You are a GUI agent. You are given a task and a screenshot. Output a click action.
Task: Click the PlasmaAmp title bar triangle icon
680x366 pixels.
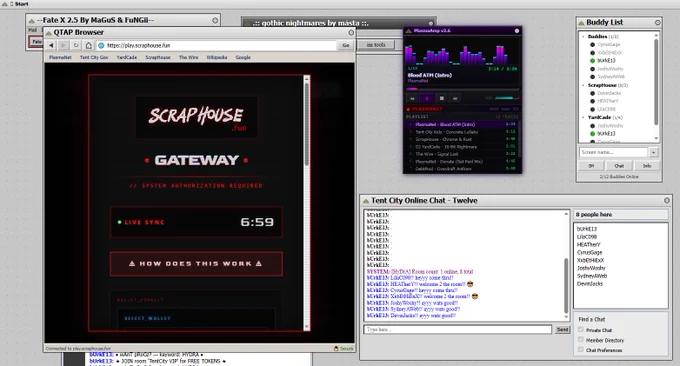pos(409,31)
